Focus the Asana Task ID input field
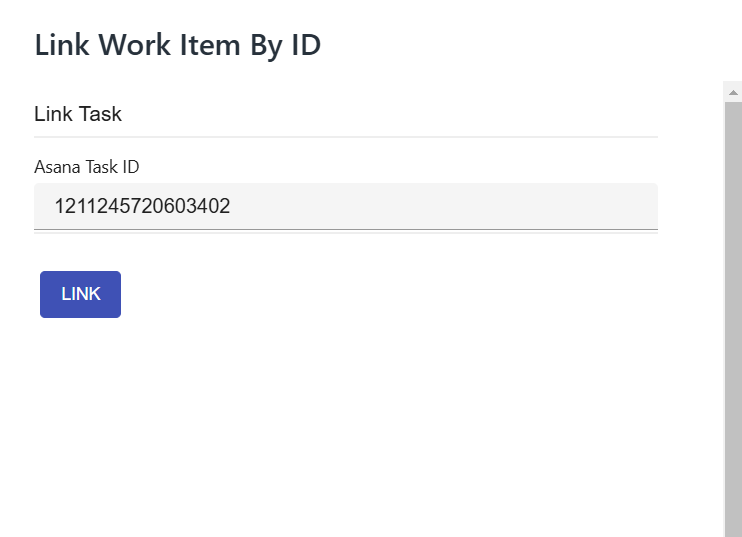Image resolution: width=742 pixels, height=537 pixels. pyautogui.click(x=345, y=206)
